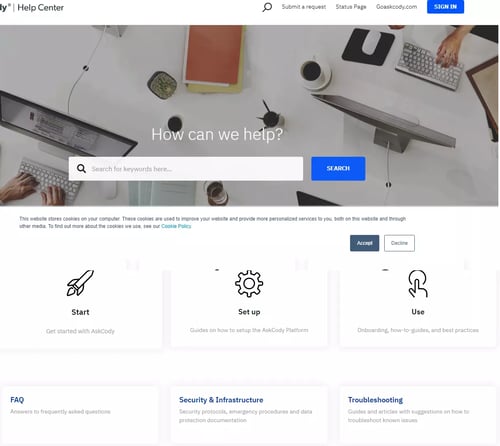Image resolution: width=500 pixels, height=446 pixels.
Task: Visit Goaskcody.com from the header
Action: click(396, 7)
